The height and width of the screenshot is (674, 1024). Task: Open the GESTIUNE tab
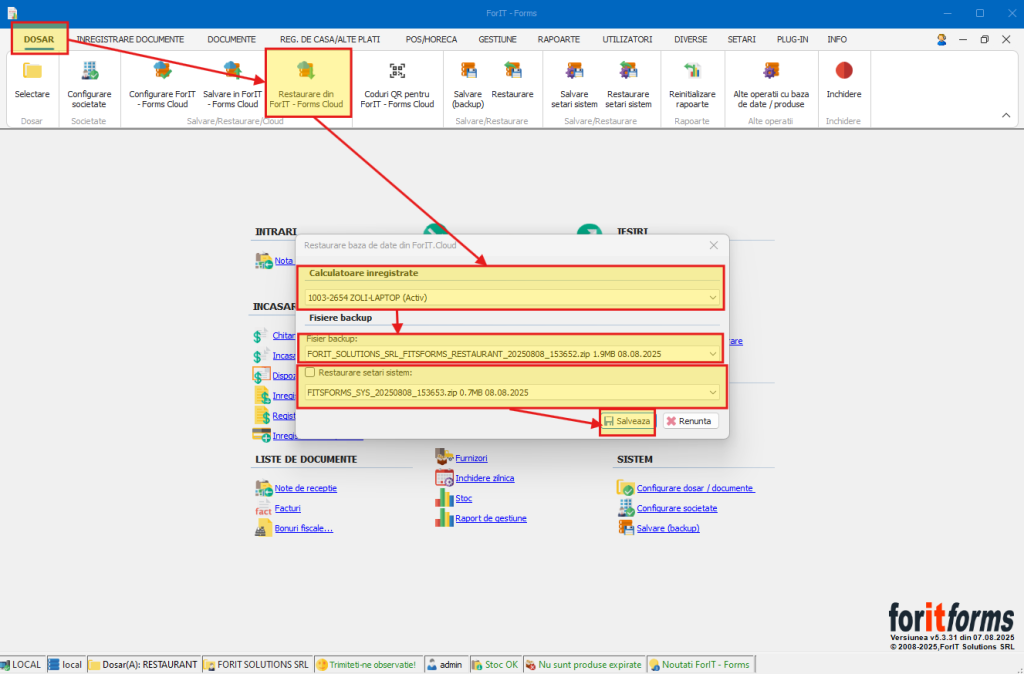[497, 39]
